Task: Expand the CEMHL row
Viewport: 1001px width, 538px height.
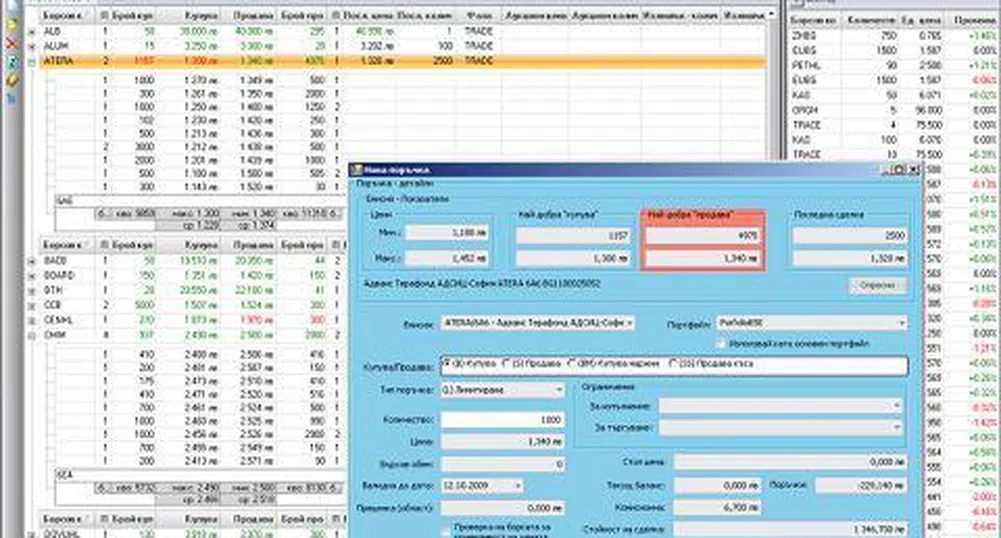Action: (31, 320)
